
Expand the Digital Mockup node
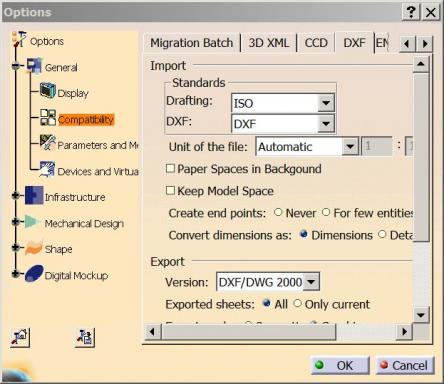tap(15, 274)
